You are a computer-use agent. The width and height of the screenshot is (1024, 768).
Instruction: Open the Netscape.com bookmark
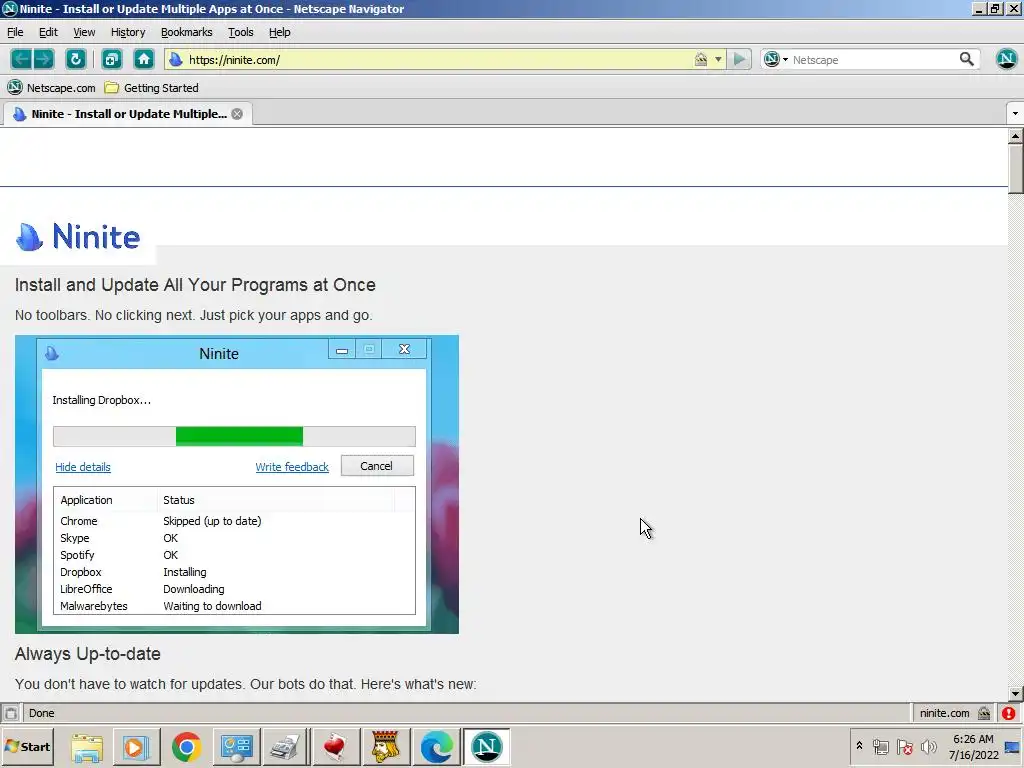point(52,88)
